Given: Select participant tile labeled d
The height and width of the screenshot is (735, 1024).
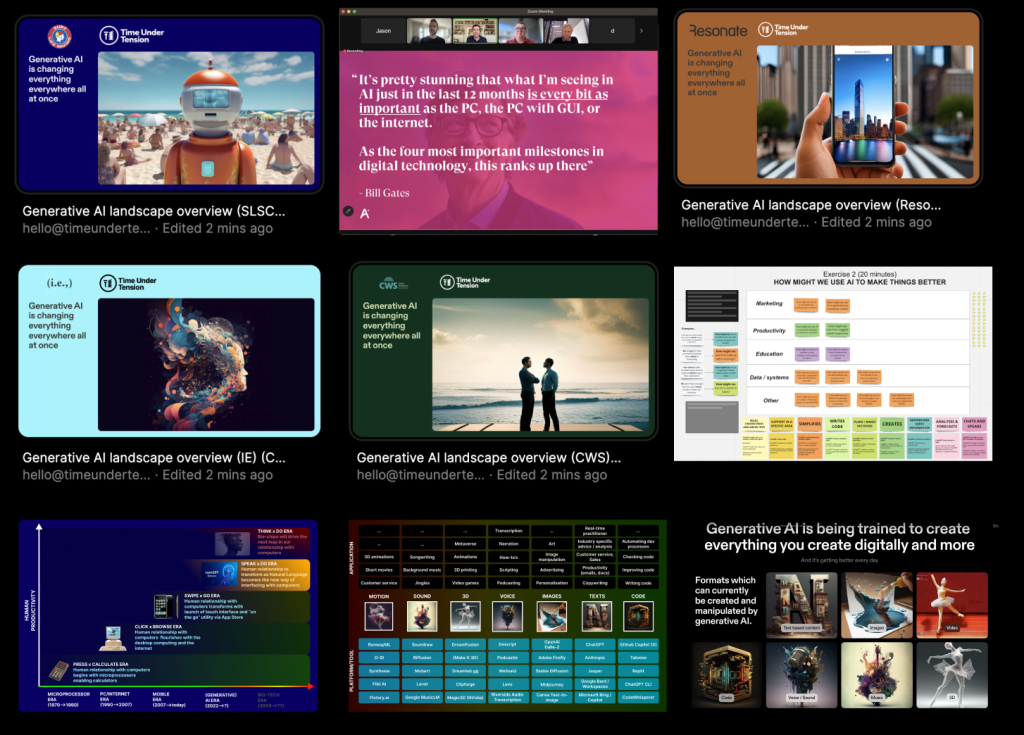Looking at the screenshot, I should 612,31.
